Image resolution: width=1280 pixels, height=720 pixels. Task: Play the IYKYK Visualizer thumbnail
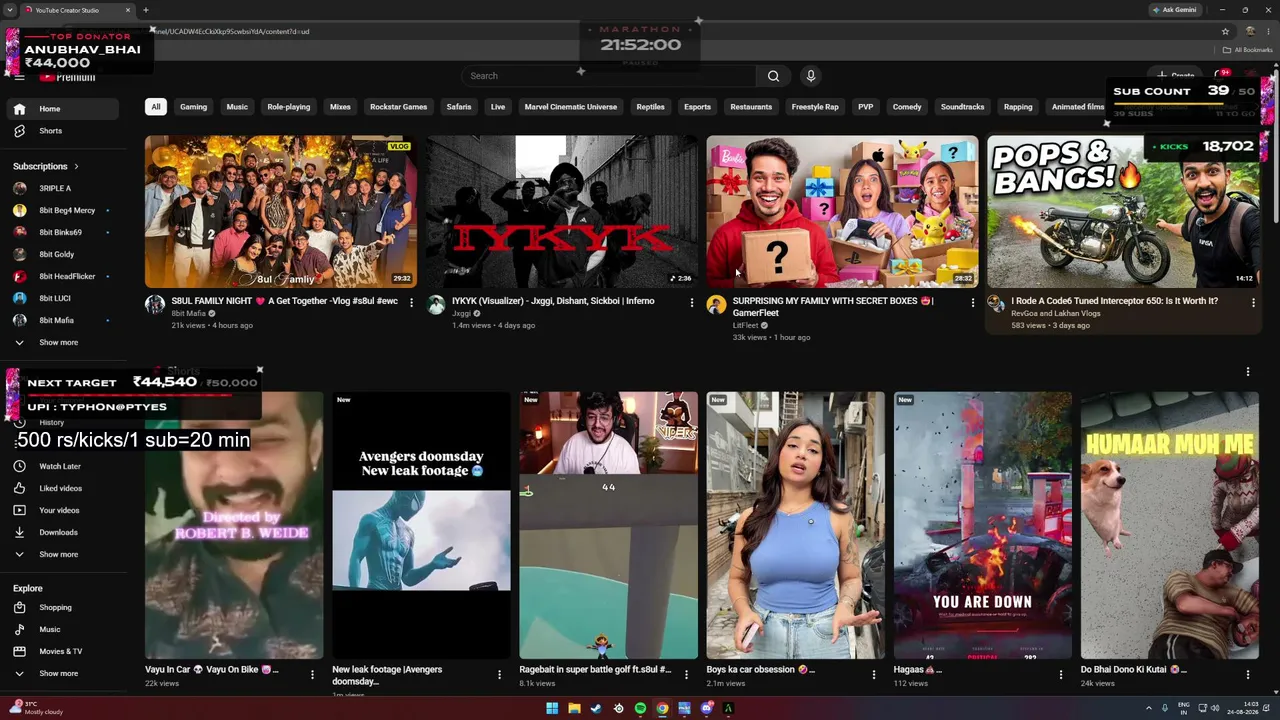coord(562,211)
